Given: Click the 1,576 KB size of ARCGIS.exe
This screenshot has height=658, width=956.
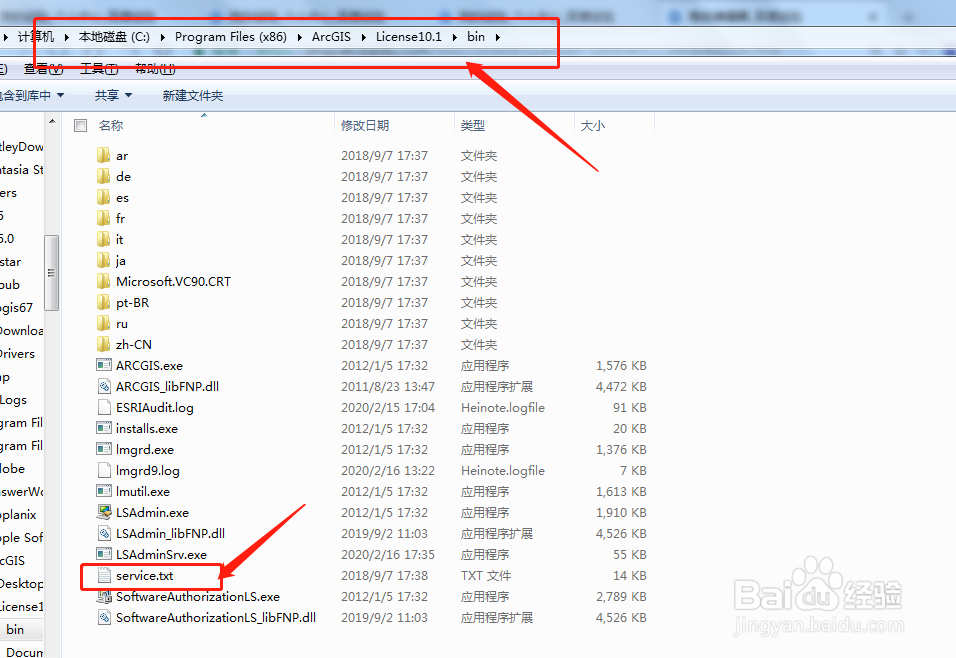Looking at the screenshot, I should (621, 365).
